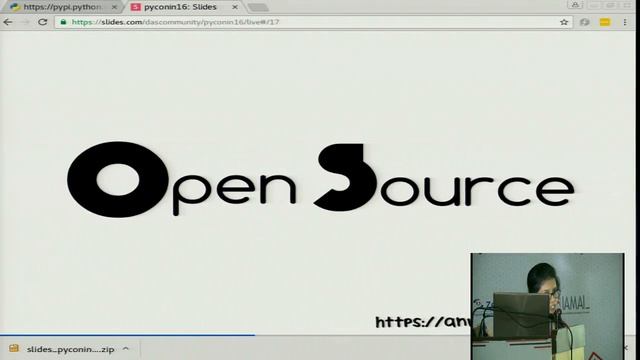
Task: View site security padlock info
Action: coord(63,22)
